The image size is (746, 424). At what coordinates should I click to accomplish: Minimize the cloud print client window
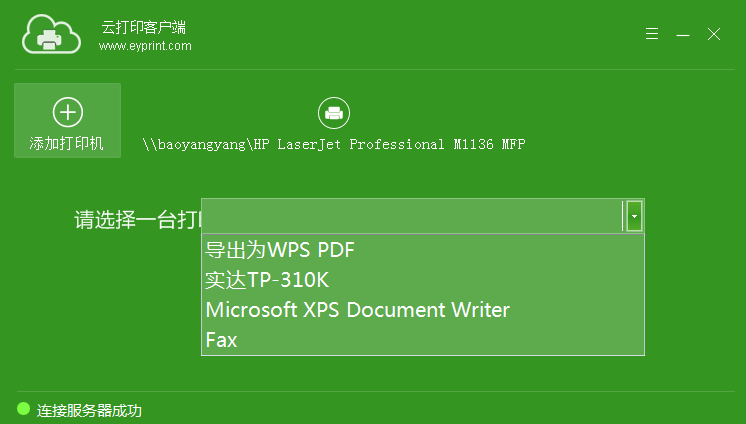point(683,34)
